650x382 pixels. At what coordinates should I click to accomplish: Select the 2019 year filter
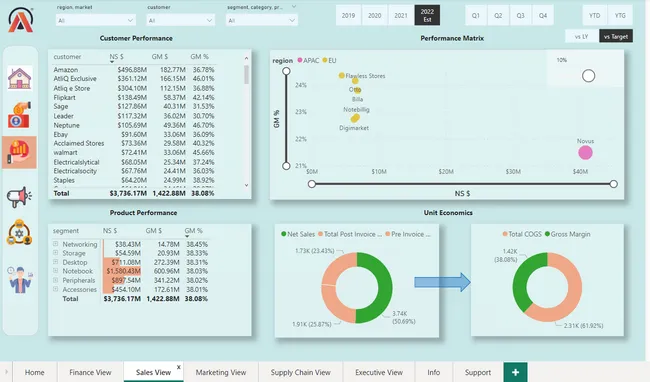tap(348, 15)
